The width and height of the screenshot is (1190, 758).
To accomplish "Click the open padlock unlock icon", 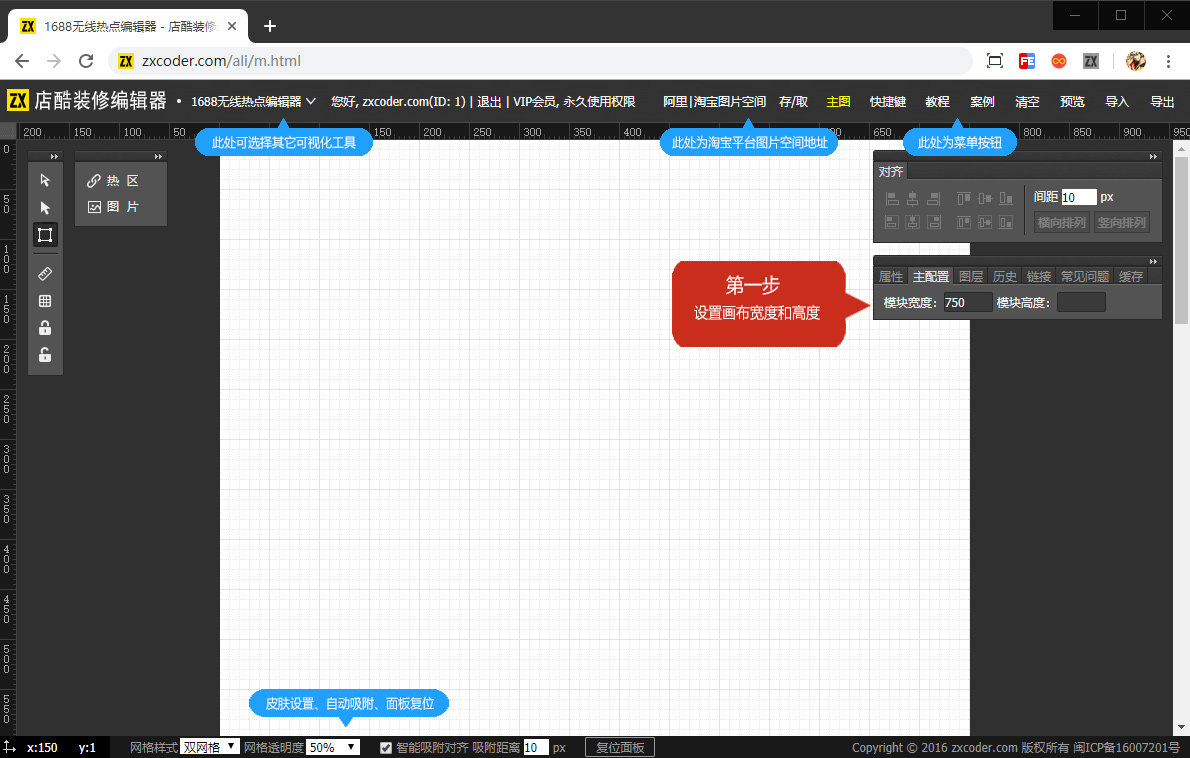I will pyautogui.click(x=45, y=354).
